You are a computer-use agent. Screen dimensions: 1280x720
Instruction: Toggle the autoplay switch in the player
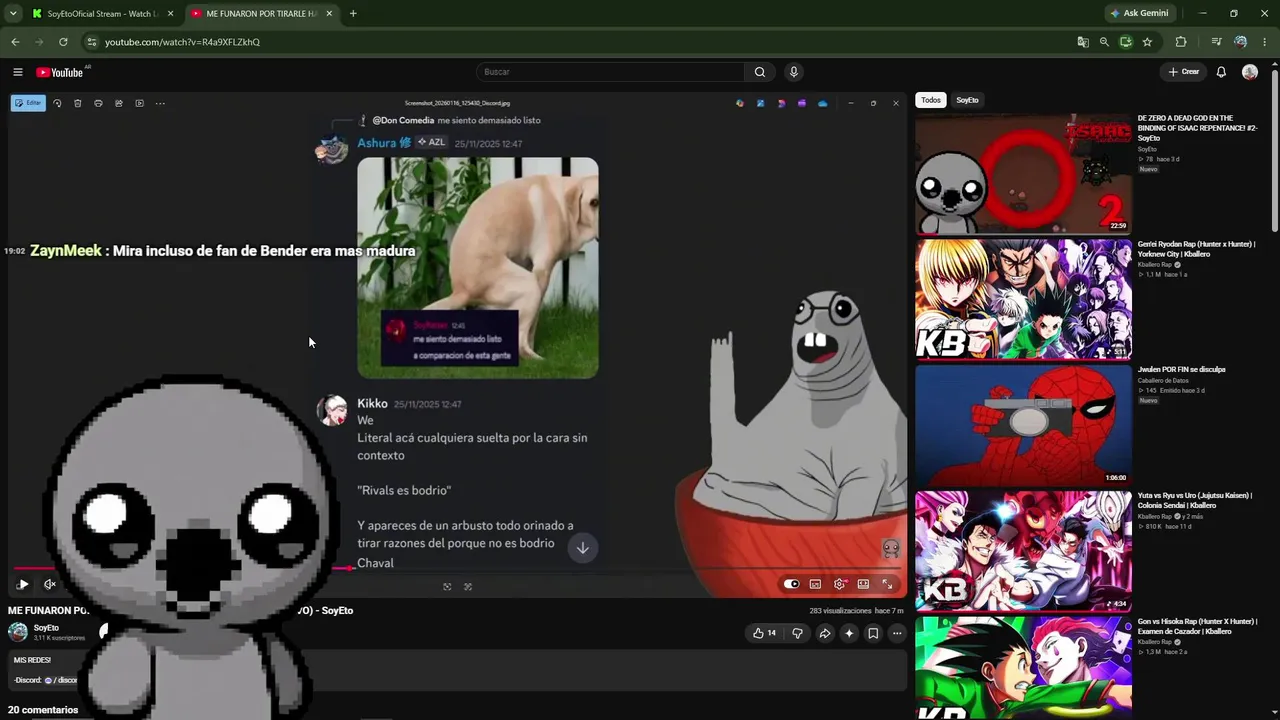[792, 584]
